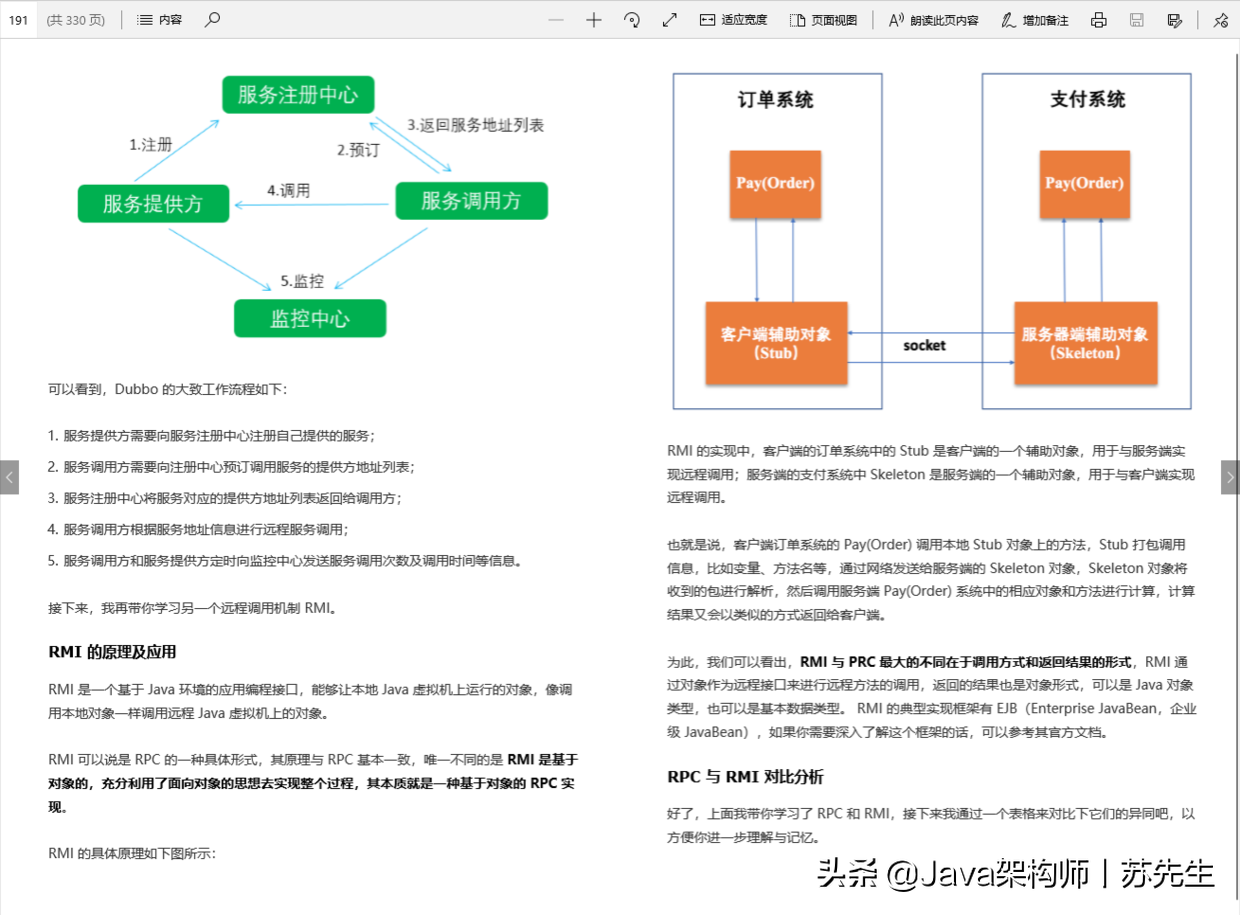Go to the next page via right-edge arrow

[1230, 477]
